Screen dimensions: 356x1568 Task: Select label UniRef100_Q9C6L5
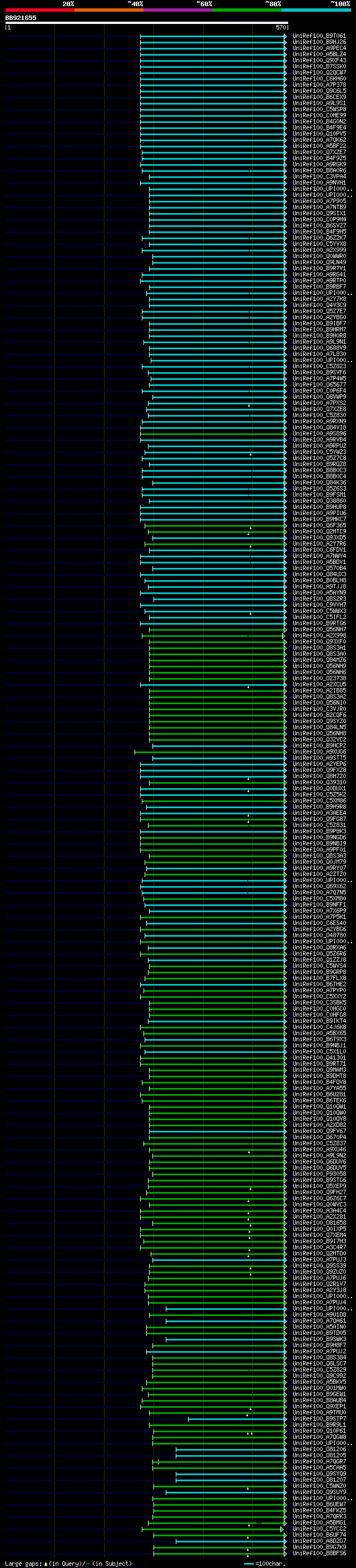point(319,91)
